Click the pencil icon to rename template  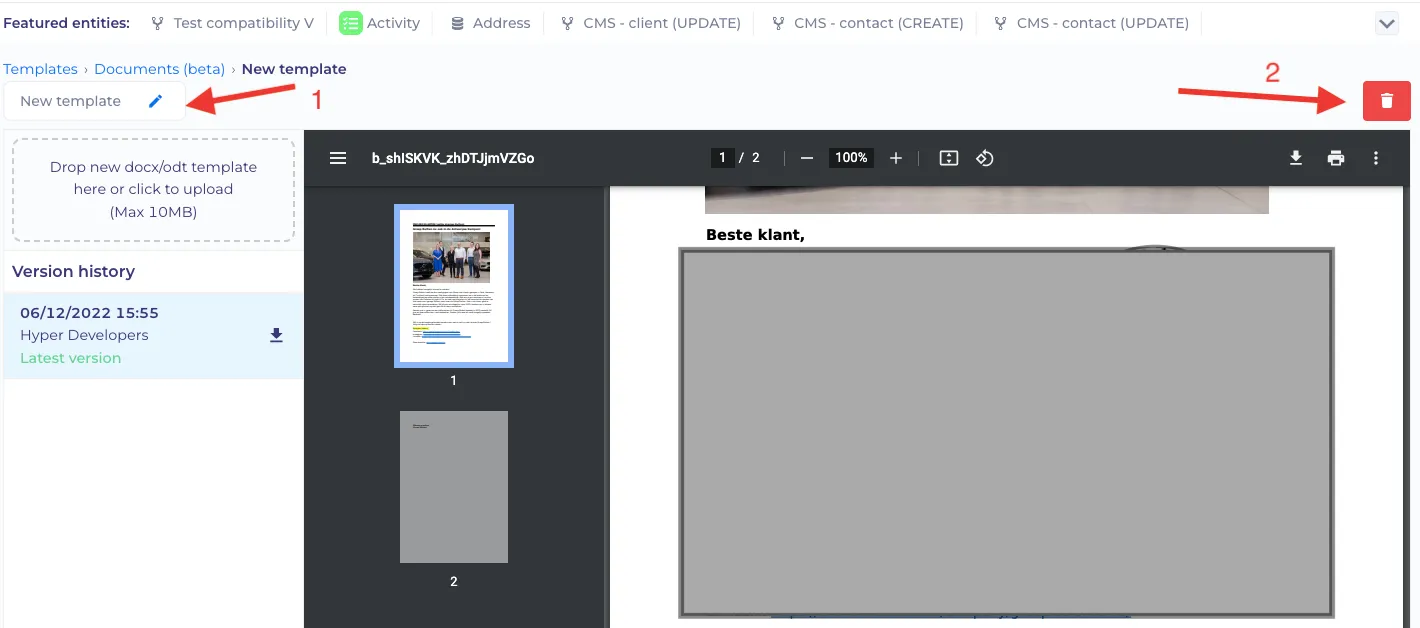pos(155,101)
